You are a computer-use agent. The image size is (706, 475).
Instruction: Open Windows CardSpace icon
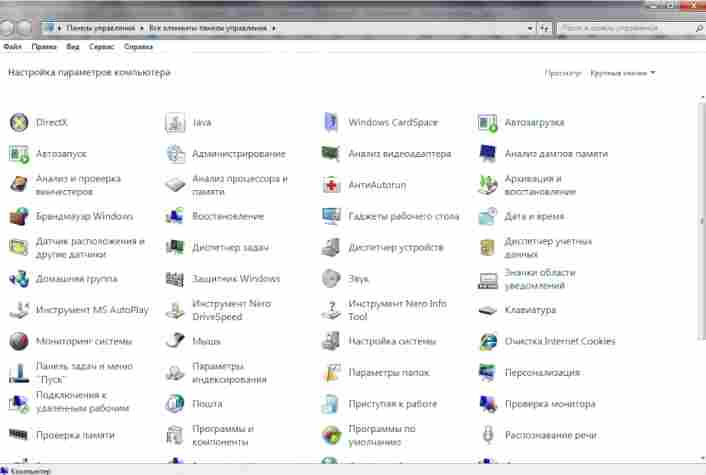pos(331,122)
